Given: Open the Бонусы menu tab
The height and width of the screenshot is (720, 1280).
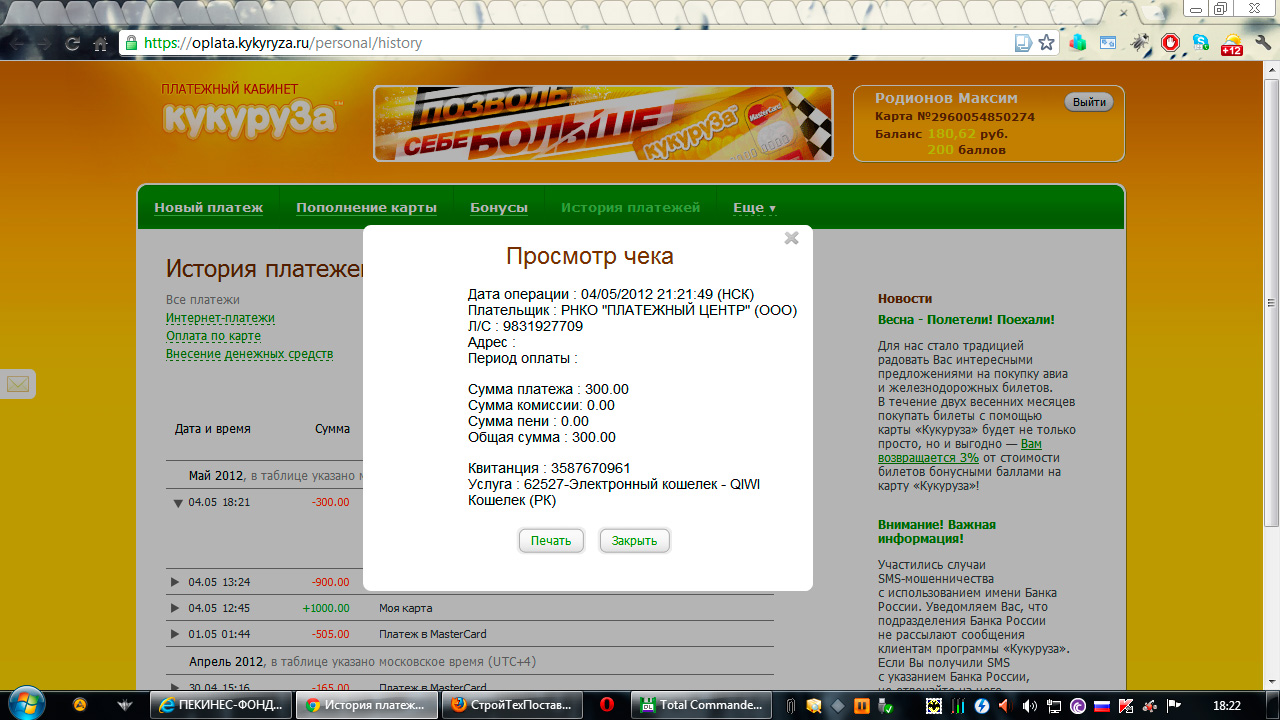Looking at the screenshot, I should pyautogui.click(x=499, y=208).
